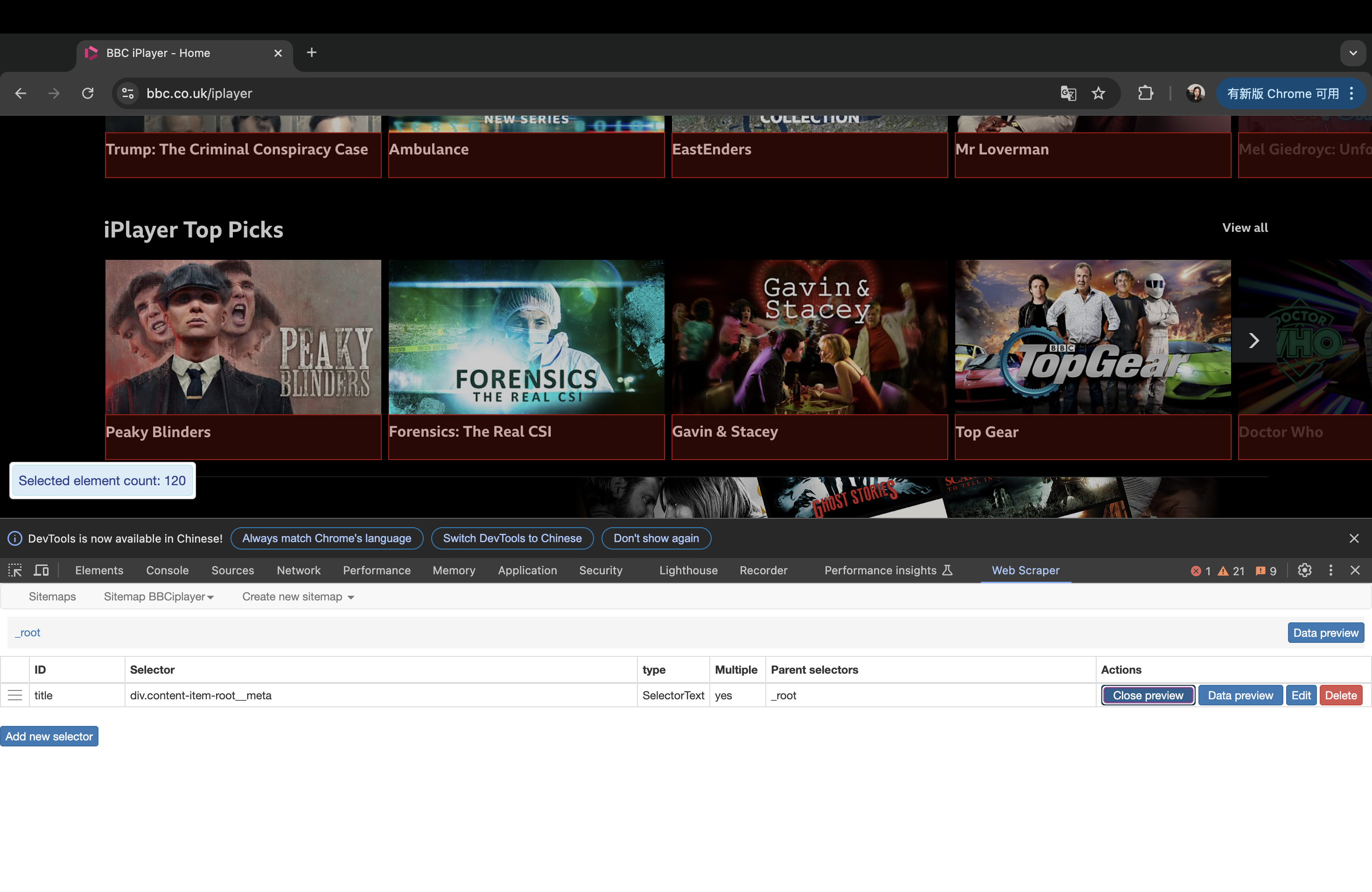Click the inspect element picker icon
Viewport: 1372px width, 892px height.
coord(15,571)
